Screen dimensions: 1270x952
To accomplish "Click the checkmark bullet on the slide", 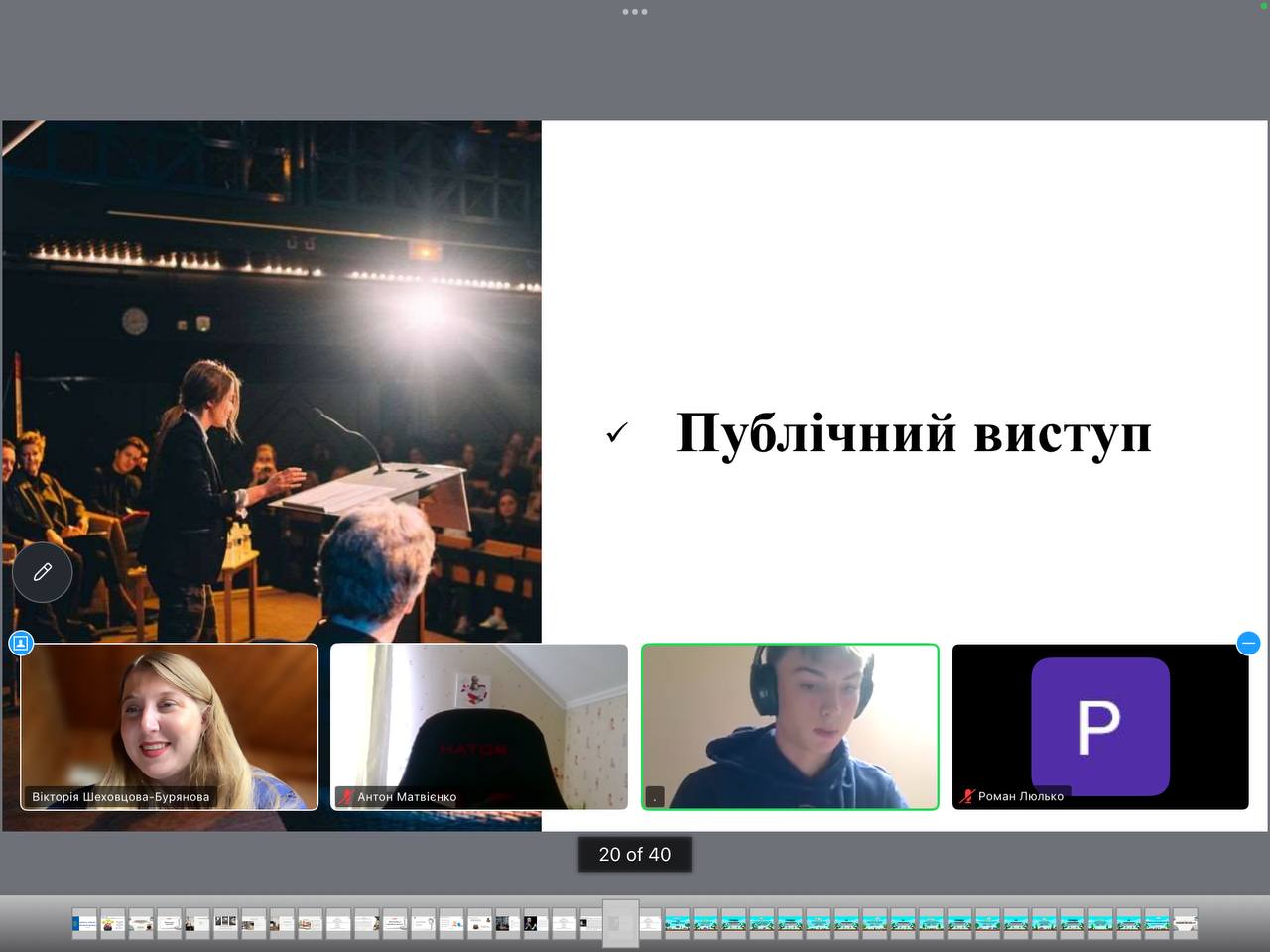I will point(616,433).
